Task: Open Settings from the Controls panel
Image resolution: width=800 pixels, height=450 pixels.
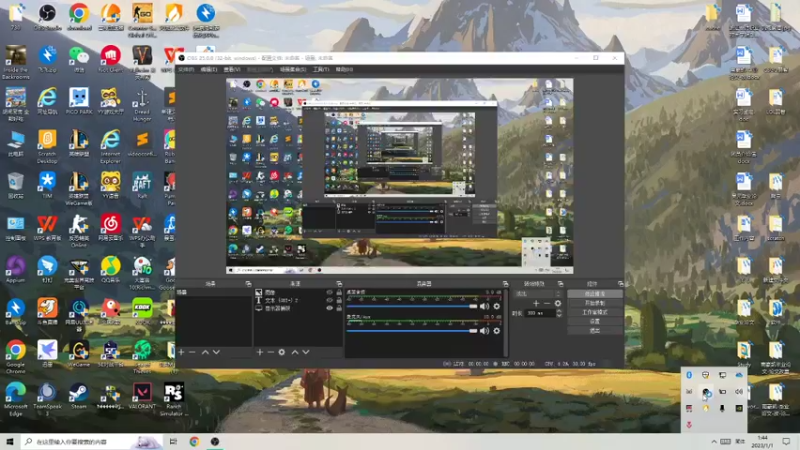Action: click(x=595, y=321)
